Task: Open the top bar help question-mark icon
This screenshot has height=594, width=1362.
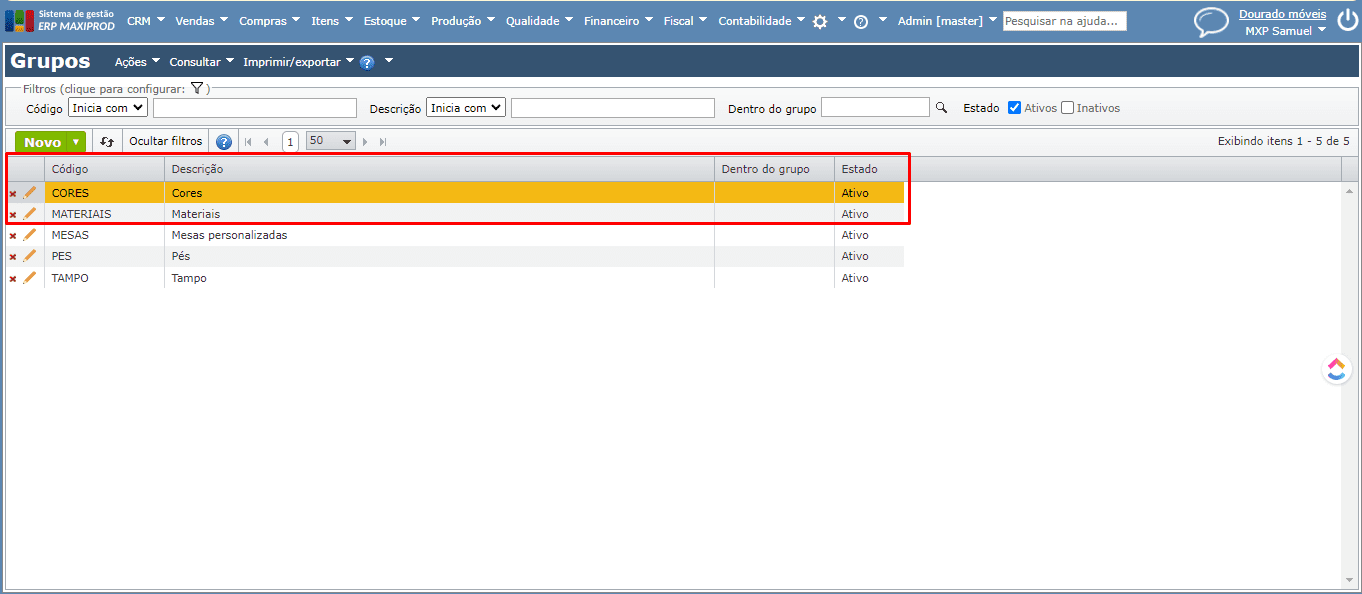Action: 861,21
